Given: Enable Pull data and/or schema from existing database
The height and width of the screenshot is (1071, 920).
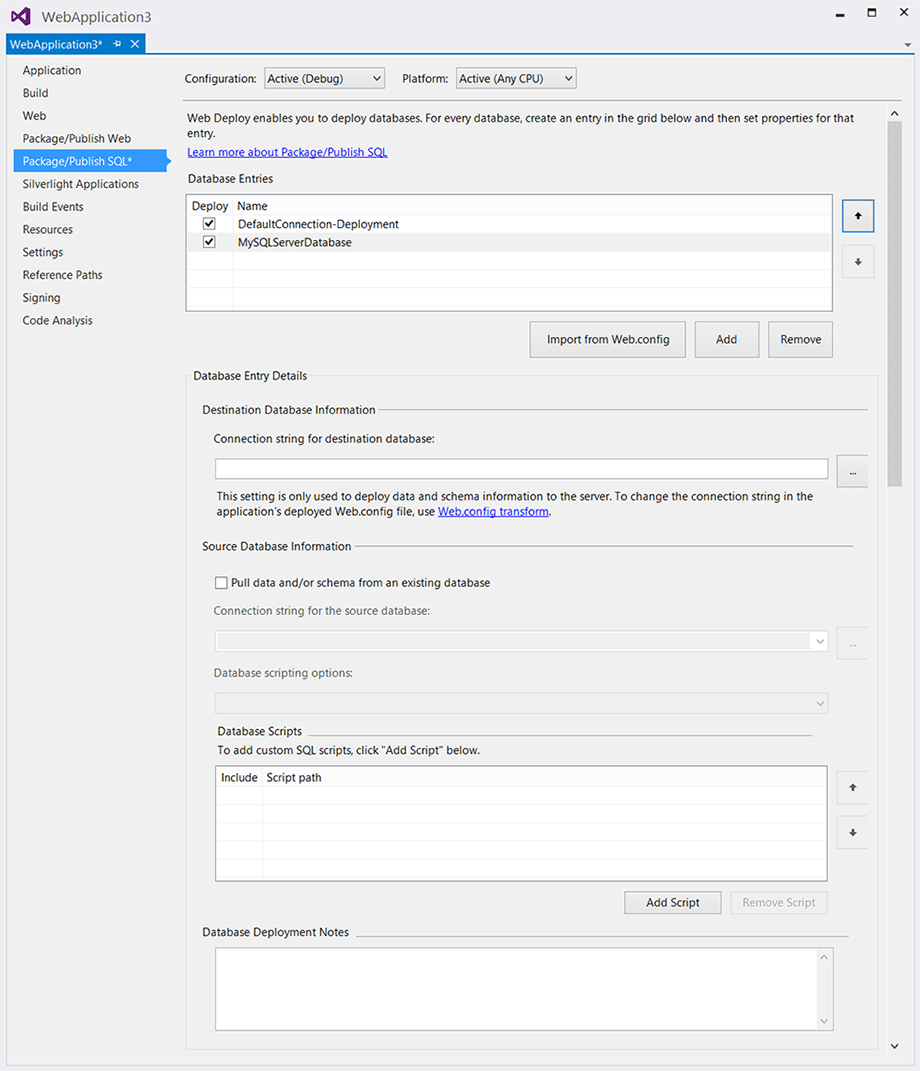Looking at the screenshot, I should [221, 583].
